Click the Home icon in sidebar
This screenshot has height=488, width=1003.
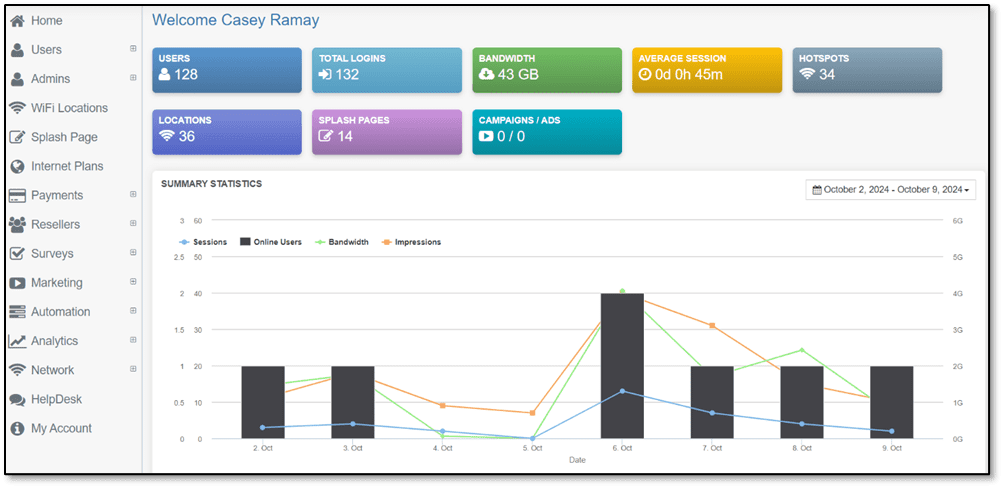(16, 21)
